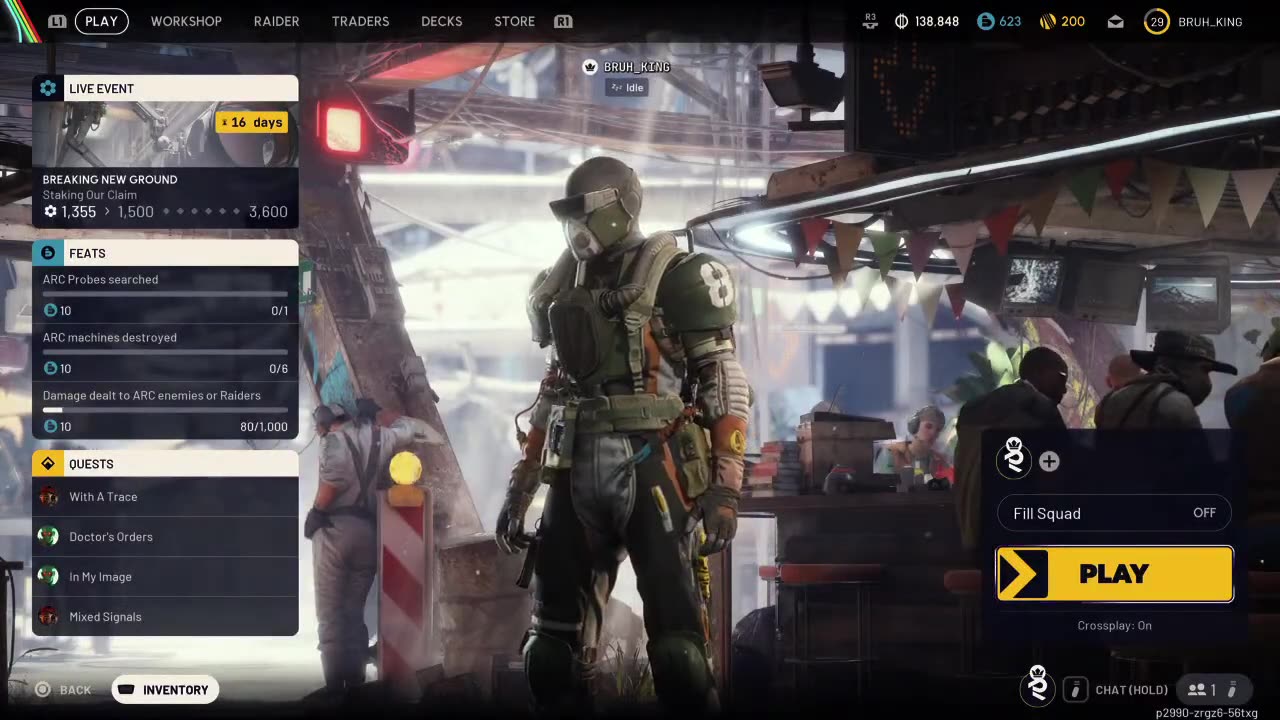This screenshot has height=720, width=1280.
Task: Click the R3 currency hint icon
Action: (870, 21)
